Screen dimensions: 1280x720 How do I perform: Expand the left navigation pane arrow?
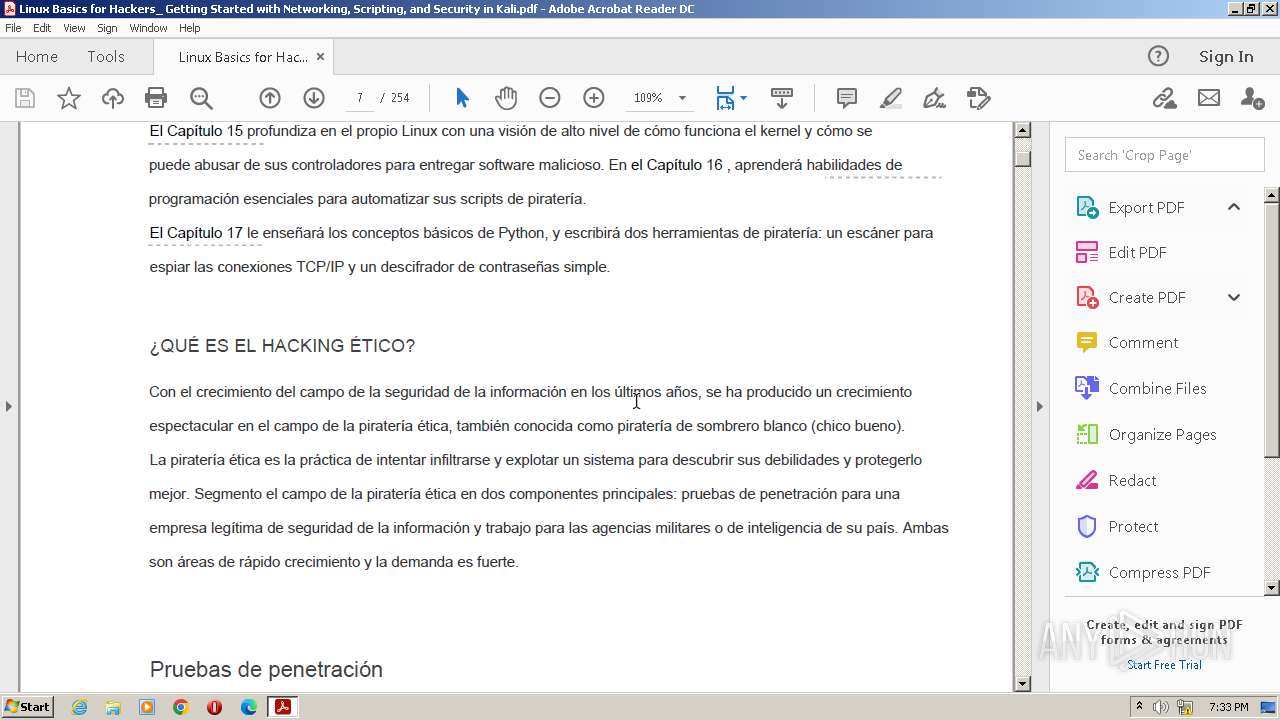(x=8, y=406)
